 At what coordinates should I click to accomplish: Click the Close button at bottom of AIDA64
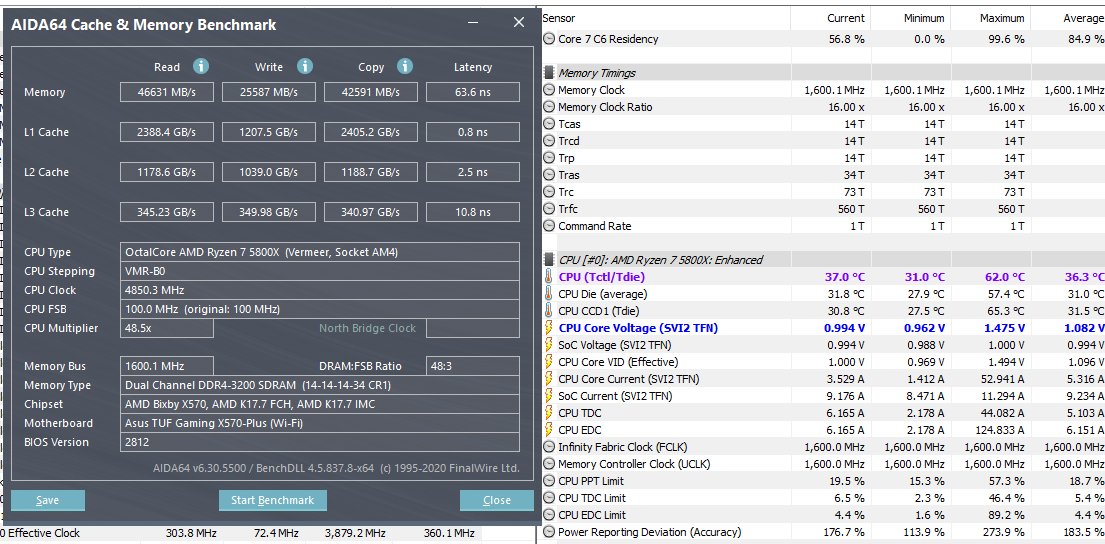497,500
